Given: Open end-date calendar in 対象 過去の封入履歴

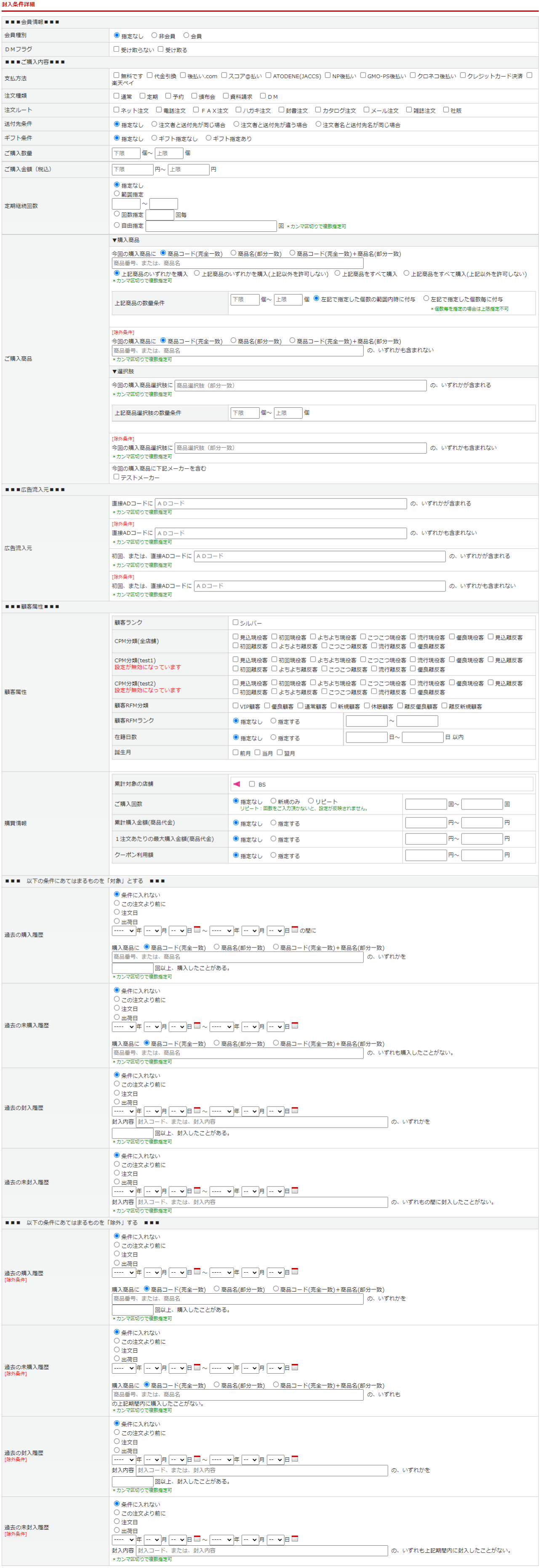Looking at the screenshot, I should (x=295, y=1110).
